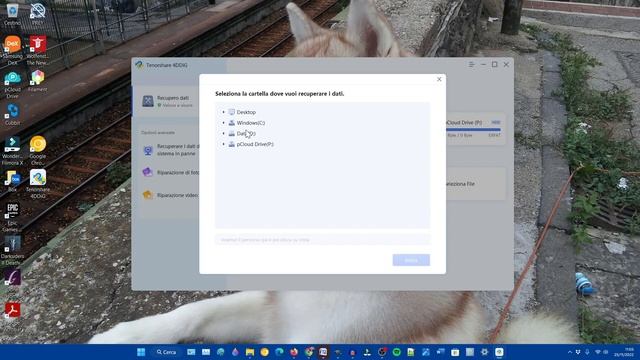Expand the Dati(D:) drive node arrow
The width and height of the screenshot is (640, 360).
[223, 133]
